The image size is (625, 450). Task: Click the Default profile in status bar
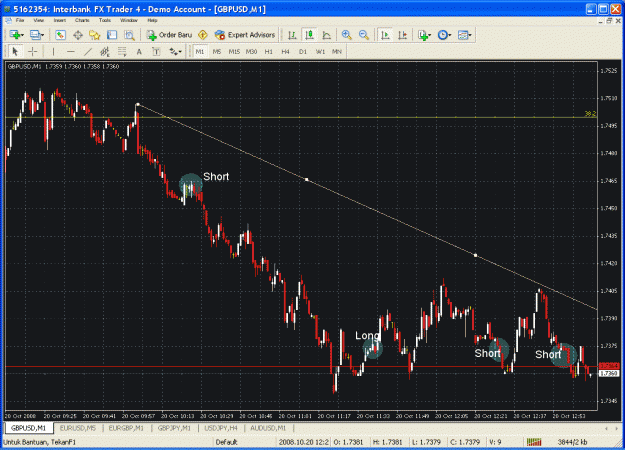(x=226, y=442)
